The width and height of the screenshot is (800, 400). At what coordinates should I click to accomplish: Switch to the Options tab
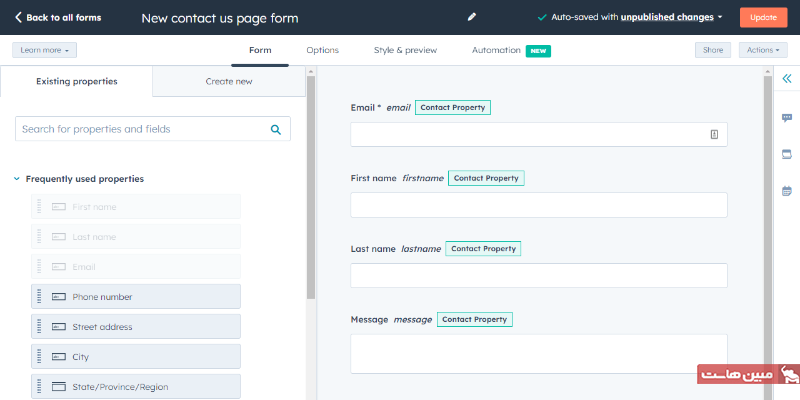322,50
